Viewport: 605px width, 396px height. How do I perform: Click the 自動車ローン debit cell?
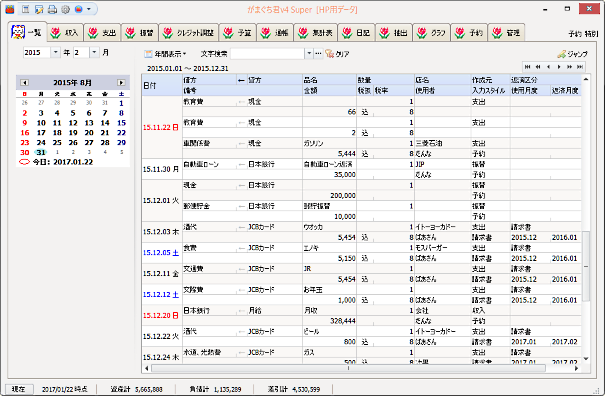[210, 164]
